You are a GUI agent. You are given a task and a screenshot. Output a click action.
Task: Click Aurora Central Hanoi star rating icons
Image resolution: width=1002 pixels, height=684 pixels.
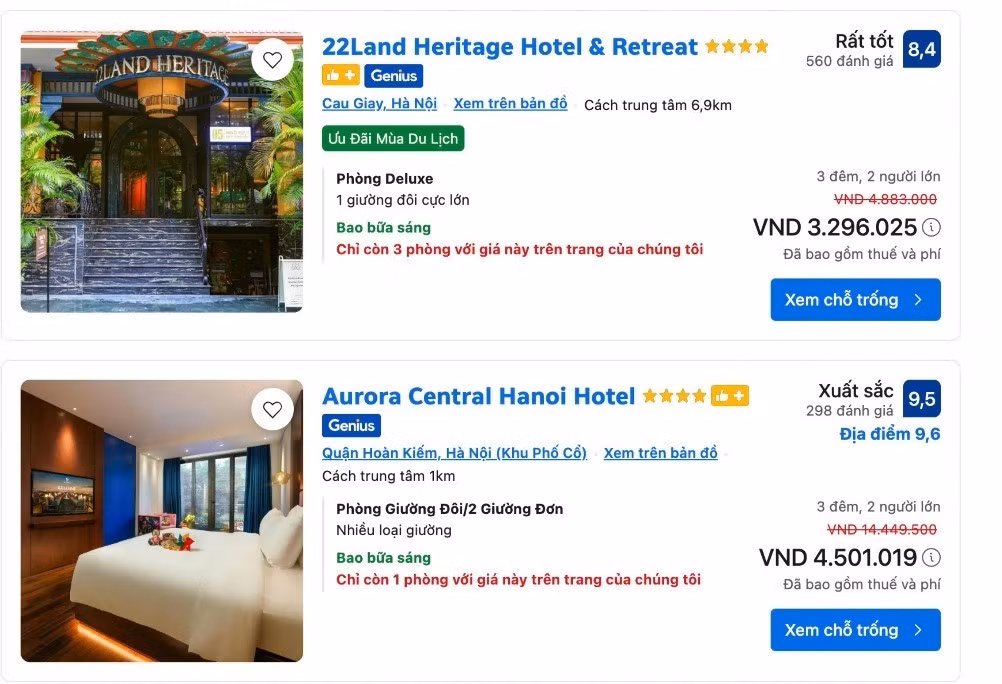[x=674, y=397]
